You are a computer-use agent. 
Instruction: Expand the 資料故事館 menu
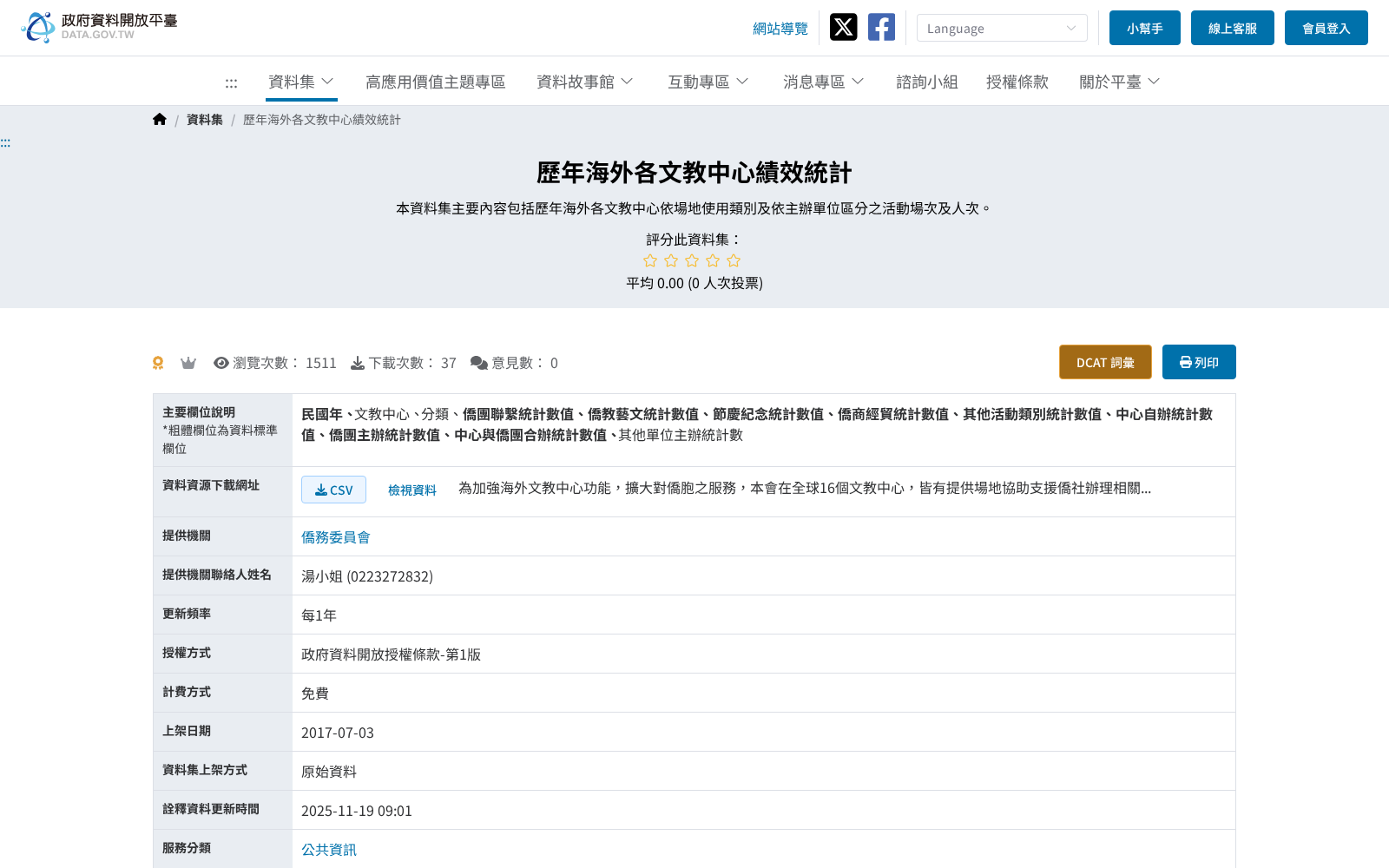pos(585,82)
